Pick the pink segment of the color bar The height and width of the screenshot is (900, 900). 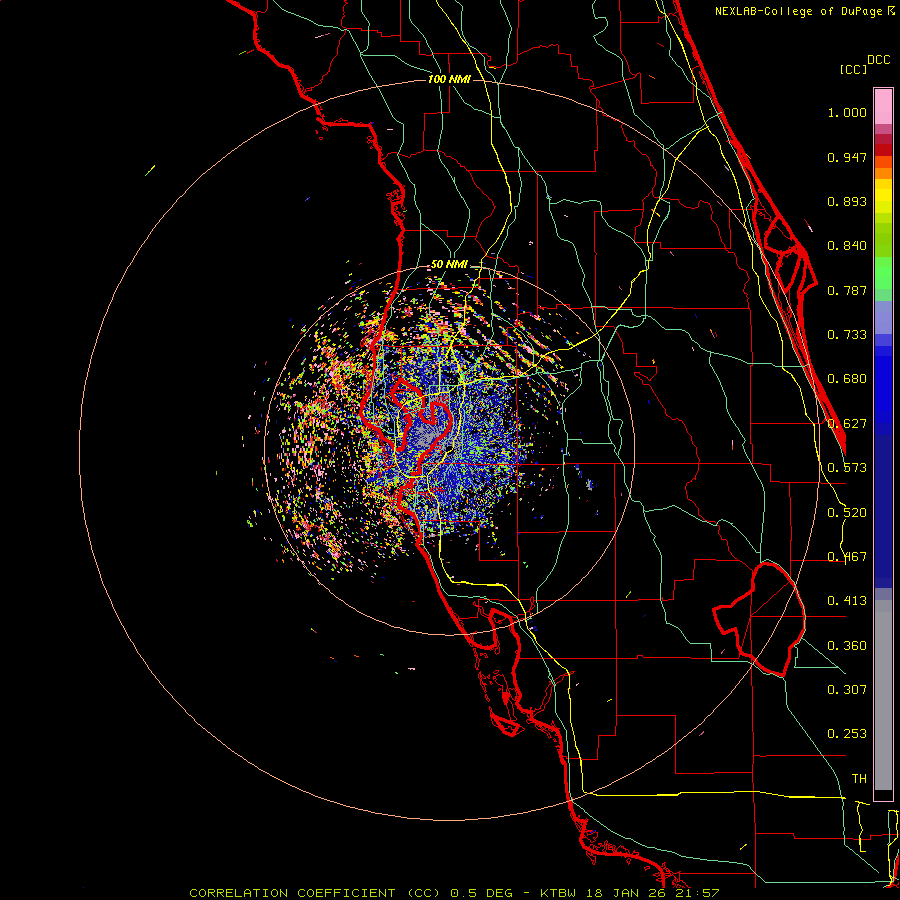[x=883, y=107]
